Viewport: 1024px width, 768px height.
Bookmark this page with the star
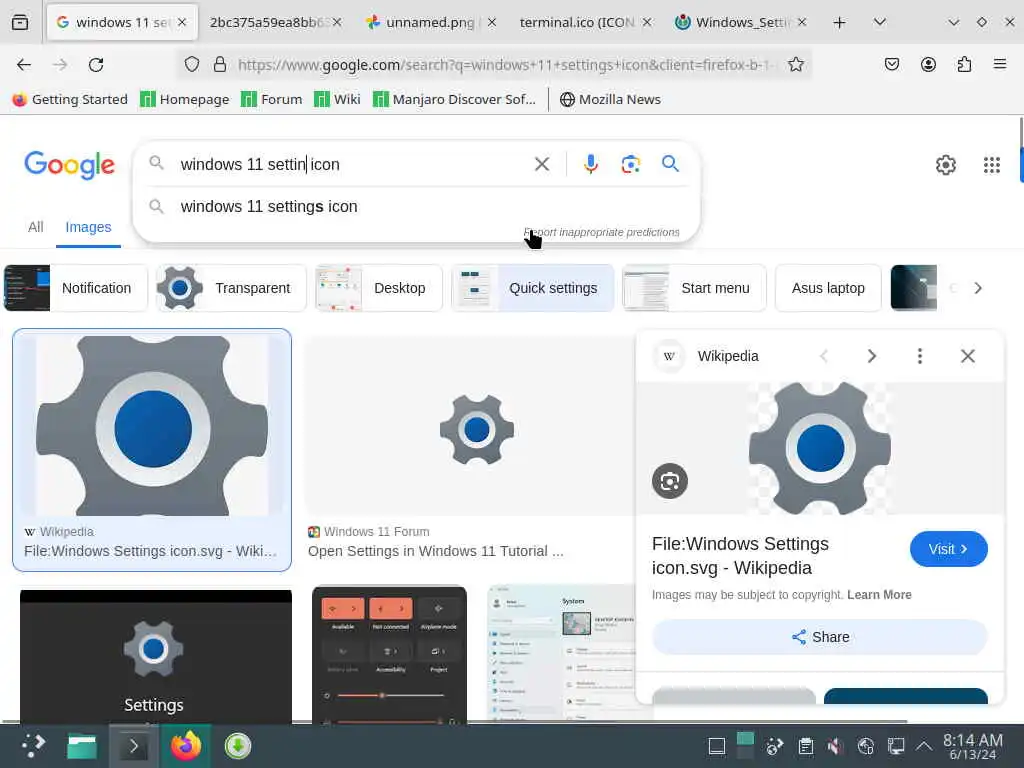[795, 64]
